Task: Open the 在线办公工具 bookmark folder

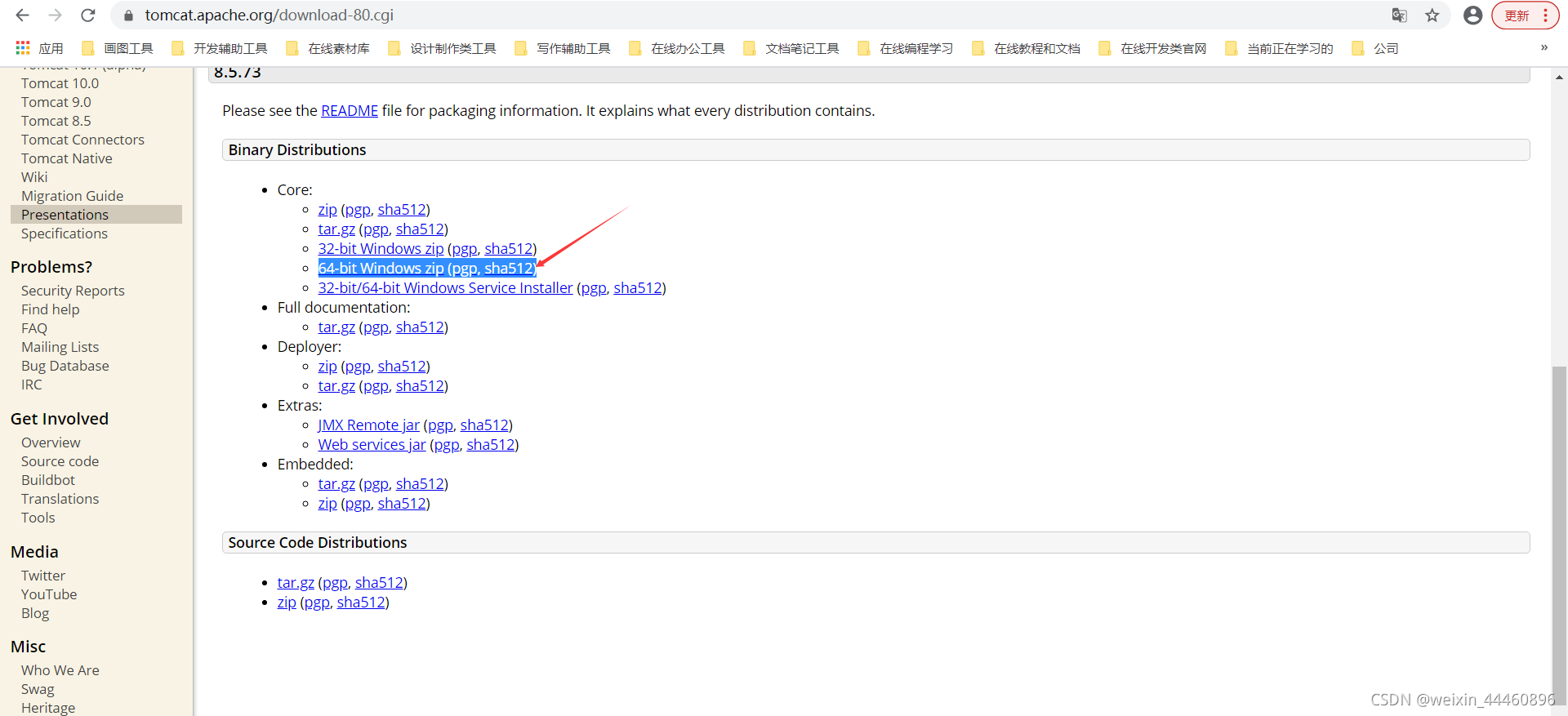Action: [x=678, y=48]
